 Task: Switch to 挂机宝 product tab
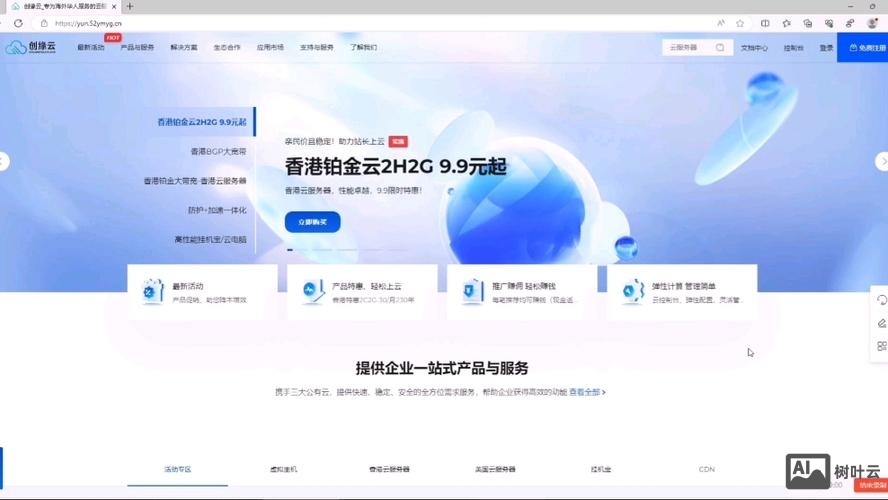point(601,469)
